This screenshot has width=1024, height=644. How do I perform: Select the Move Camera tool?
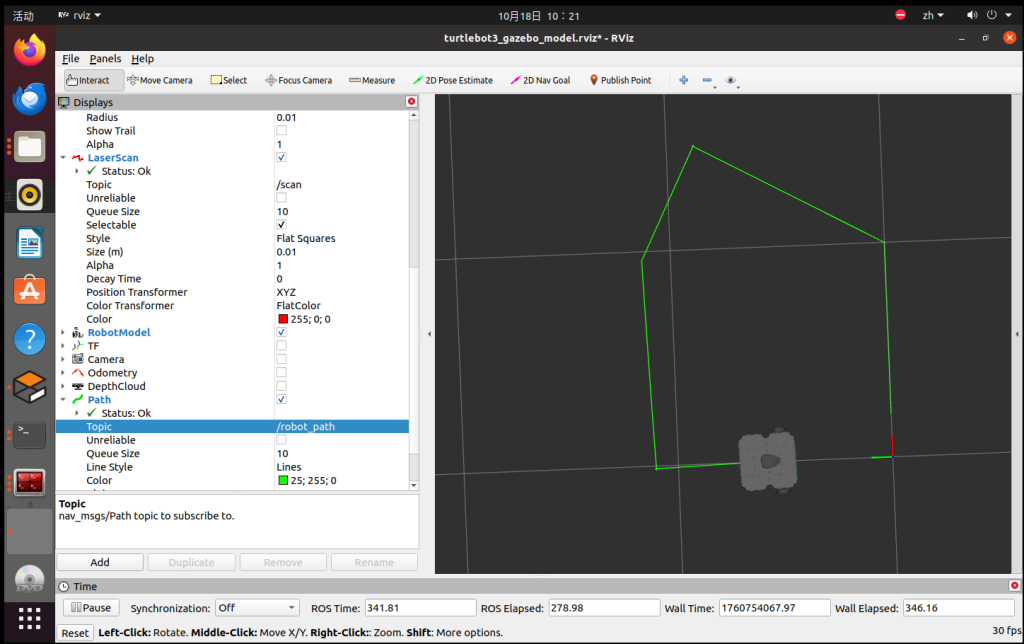pos(159,80)
